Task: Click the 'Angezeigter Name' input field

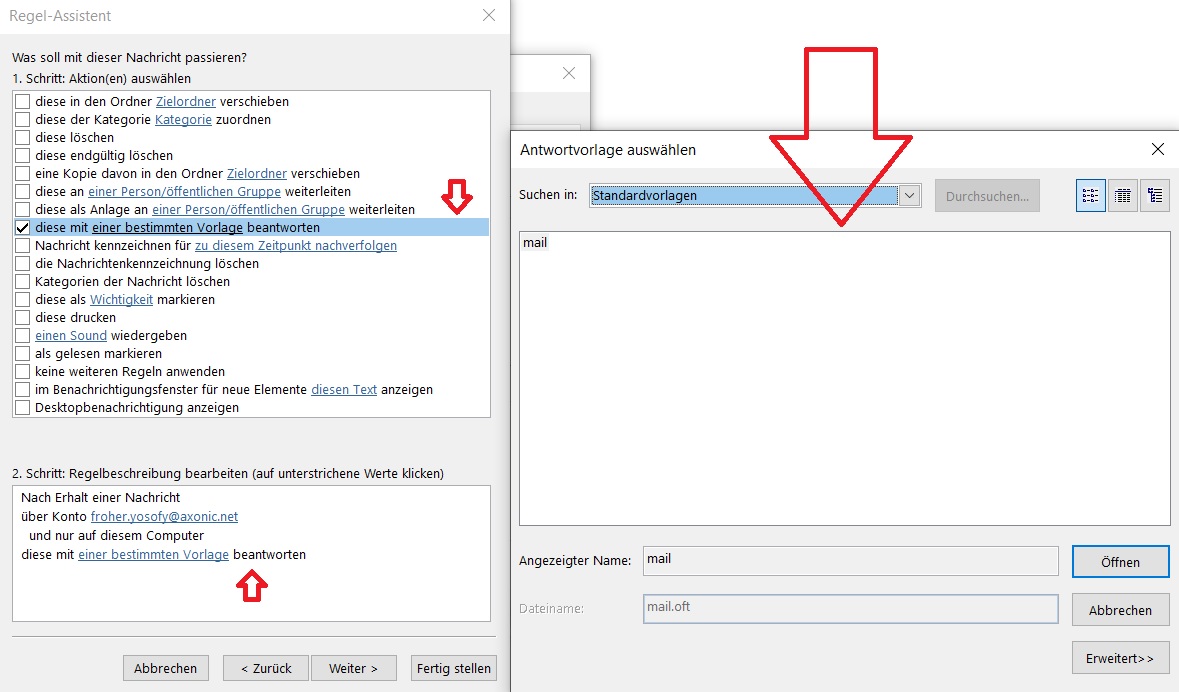Action: pyautogui.click(x=850, y=561)
